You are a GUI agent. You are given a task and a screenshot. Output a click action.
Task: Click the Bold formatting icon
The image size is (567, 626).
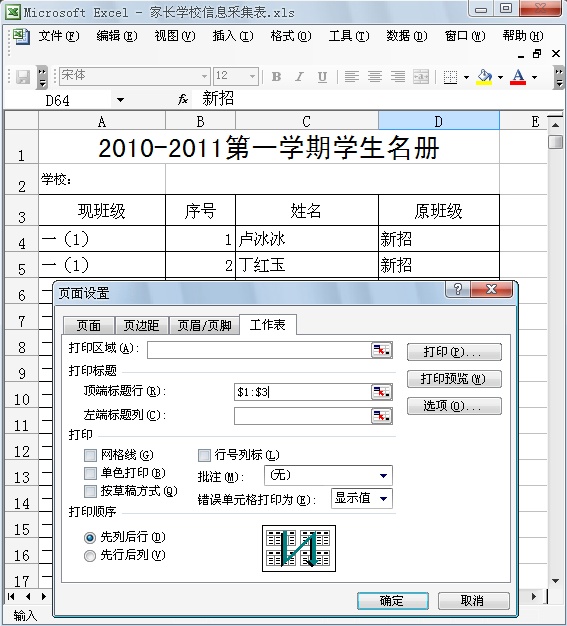276,76
